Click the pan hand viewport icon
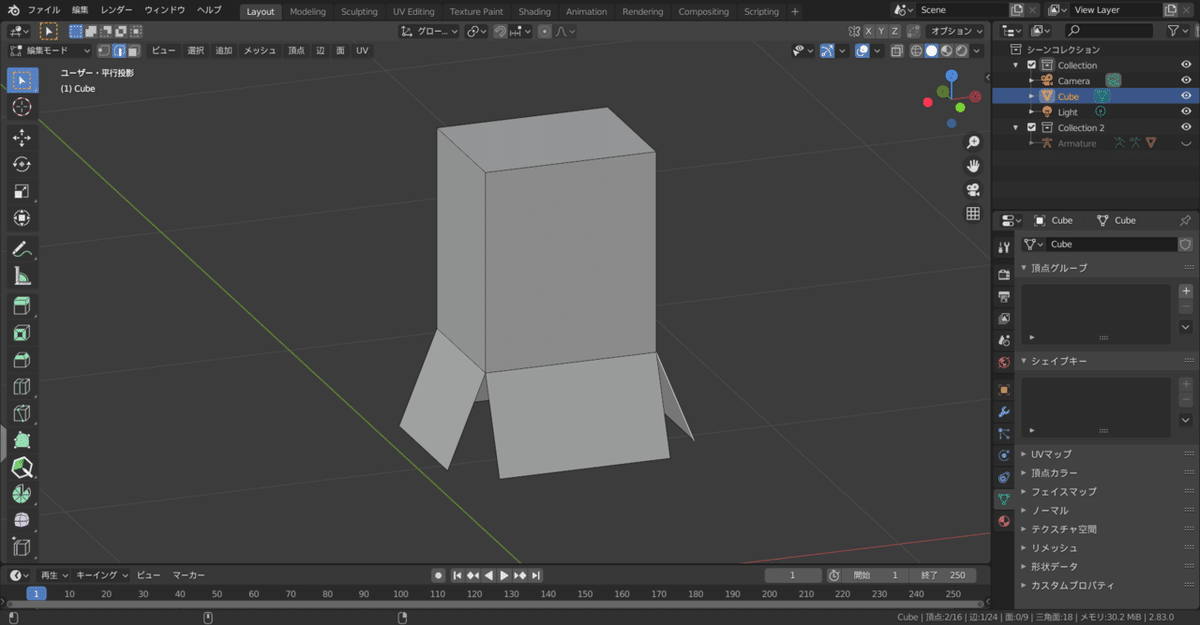Viewport: 1200px width, 625px height. (x=973, y=166)
